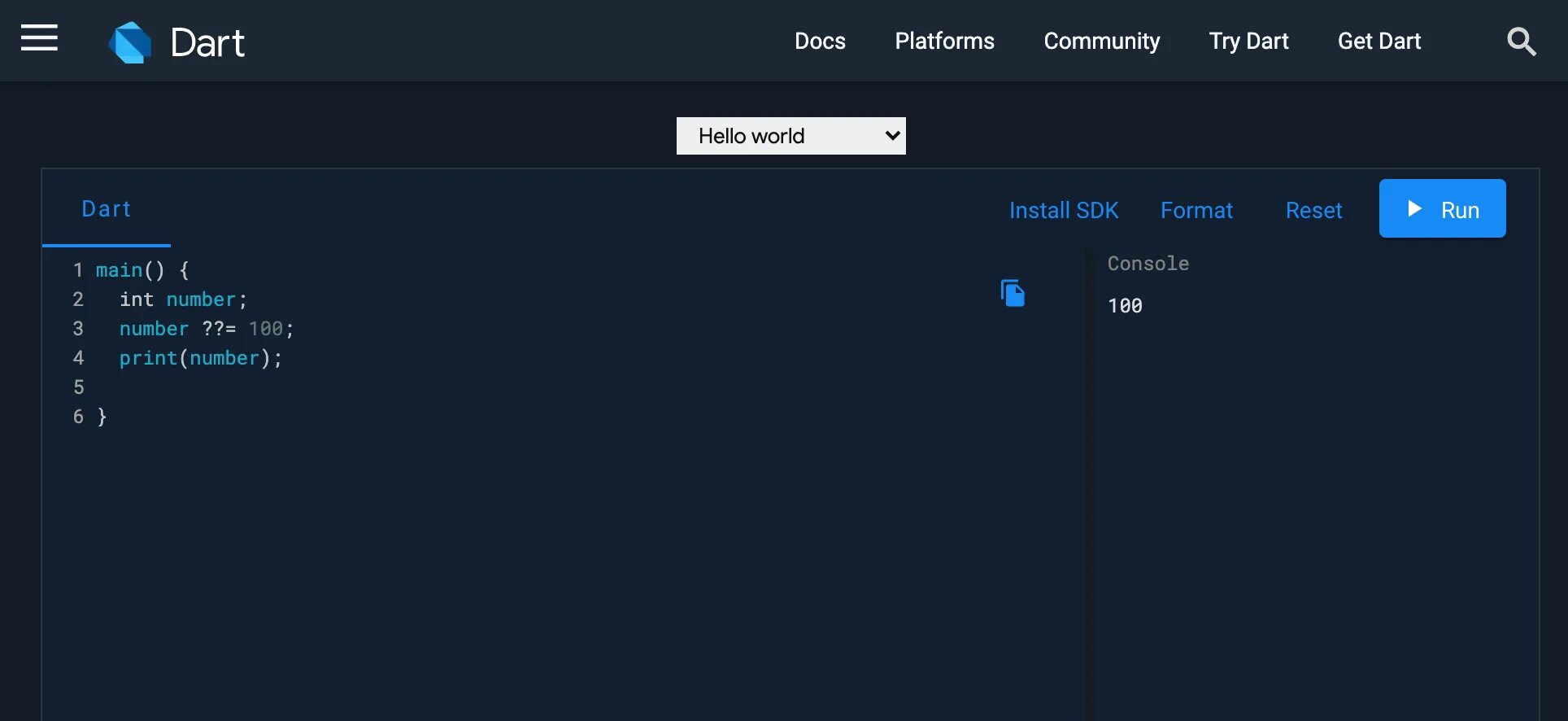Select the Dart editor tab

pyautogui.click(x=107, y=209)
